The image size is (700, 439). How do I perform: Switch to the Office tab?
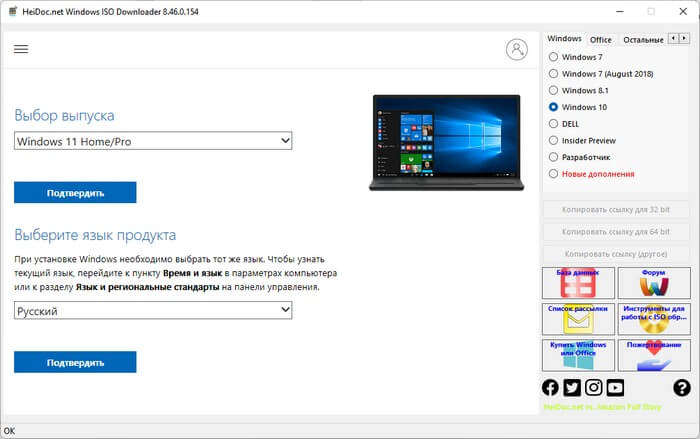click(x=601, y=40)
